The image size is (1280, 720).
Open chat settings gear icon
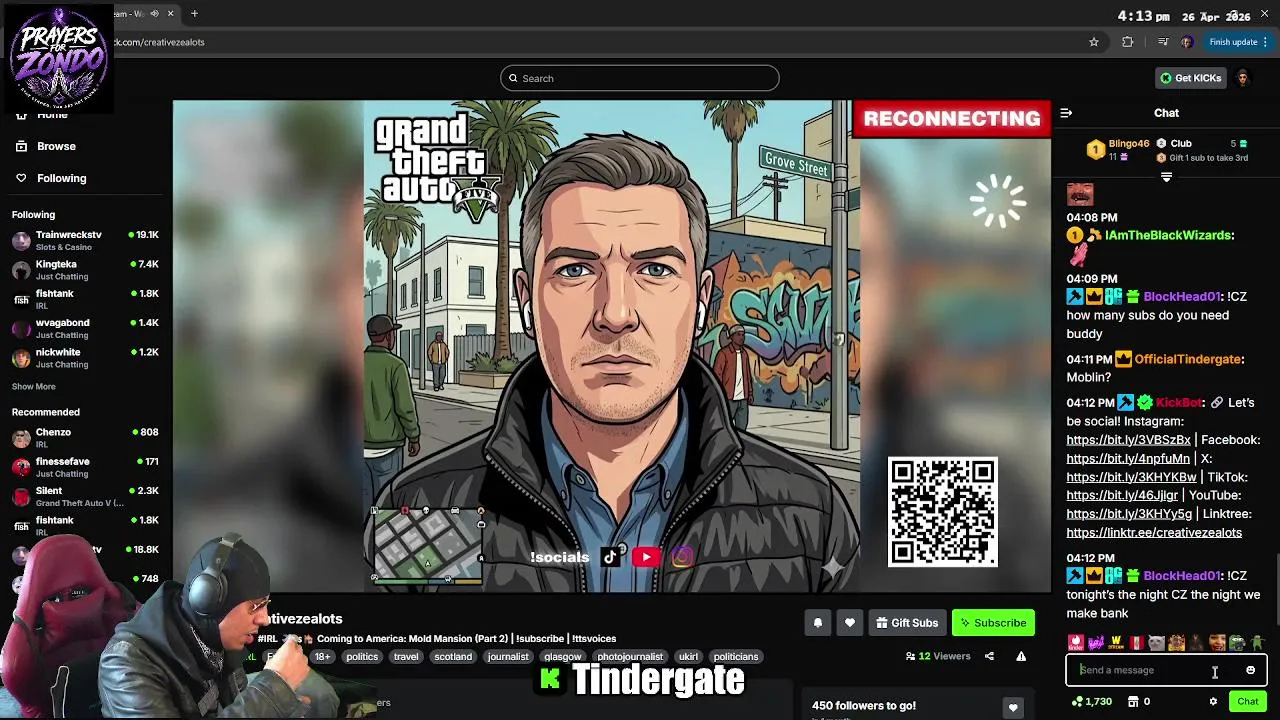pos(1213,702)
